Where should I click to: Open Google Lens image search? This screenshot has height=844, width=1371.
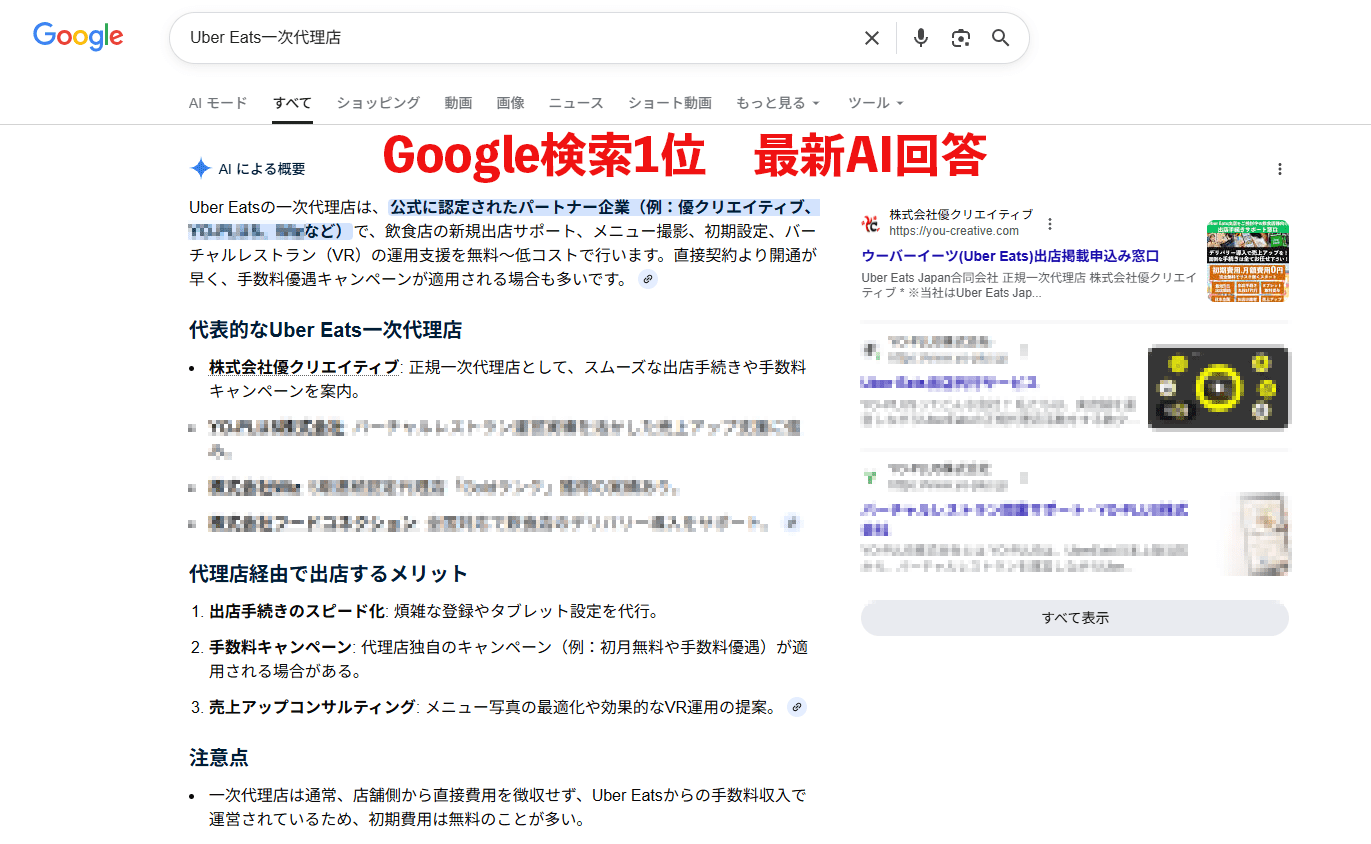(961, 38)
